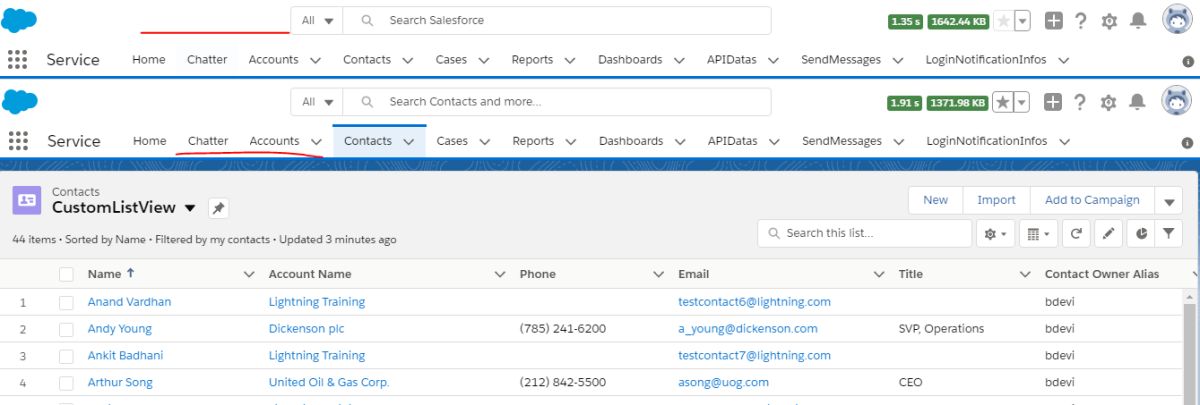Select checkbox for Arthur Song row
This screenshot has width=1200, height=405.
click(66, 383)
